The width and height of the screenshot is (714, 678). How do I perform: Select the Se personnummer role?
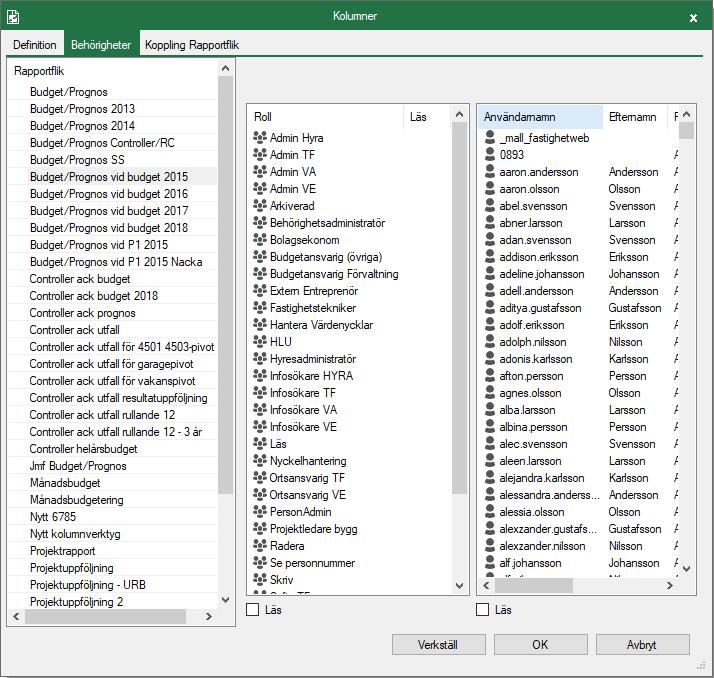pos(312,563)
